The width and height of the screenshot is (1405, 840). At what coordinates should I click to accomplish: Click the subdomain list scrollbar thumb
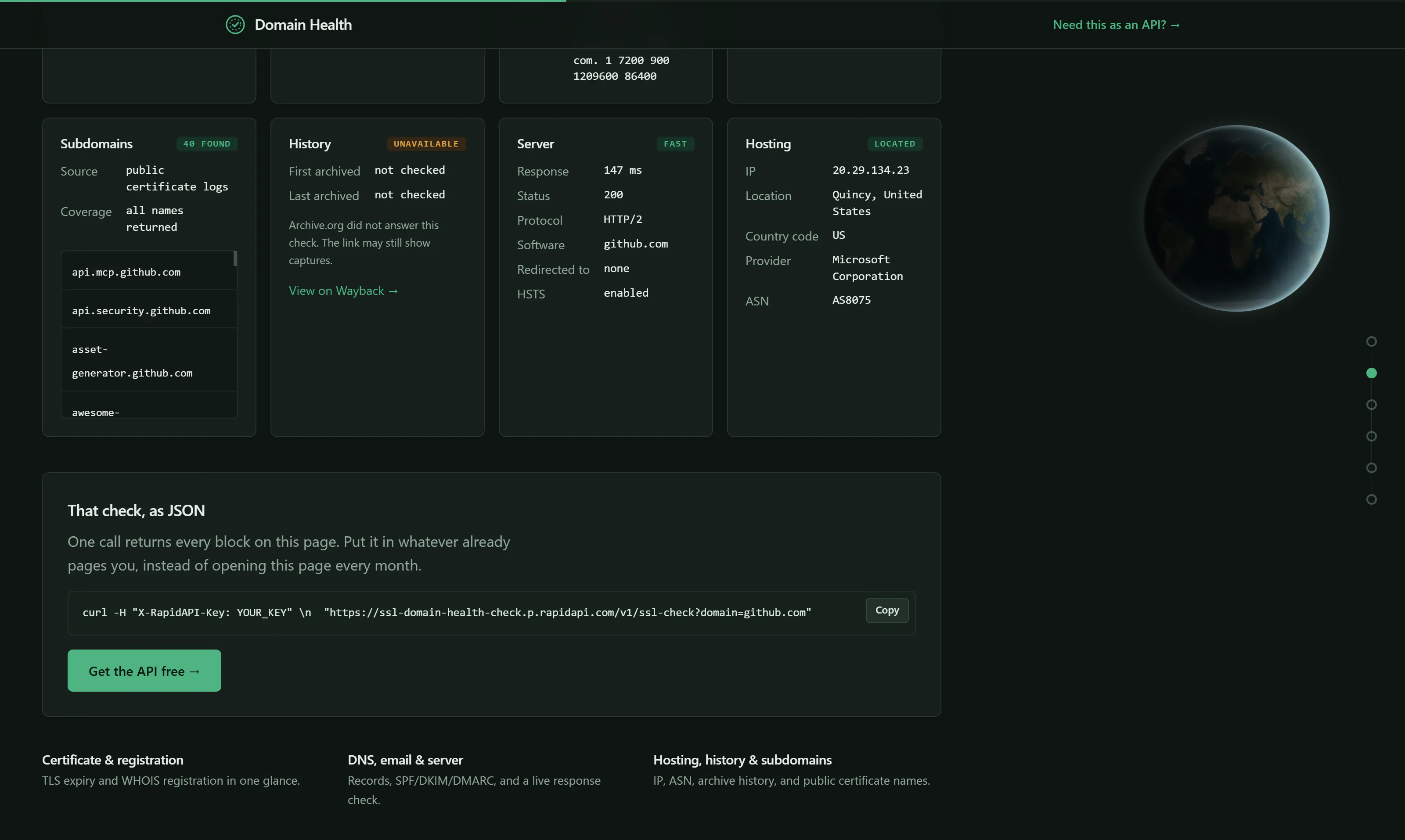235,258
